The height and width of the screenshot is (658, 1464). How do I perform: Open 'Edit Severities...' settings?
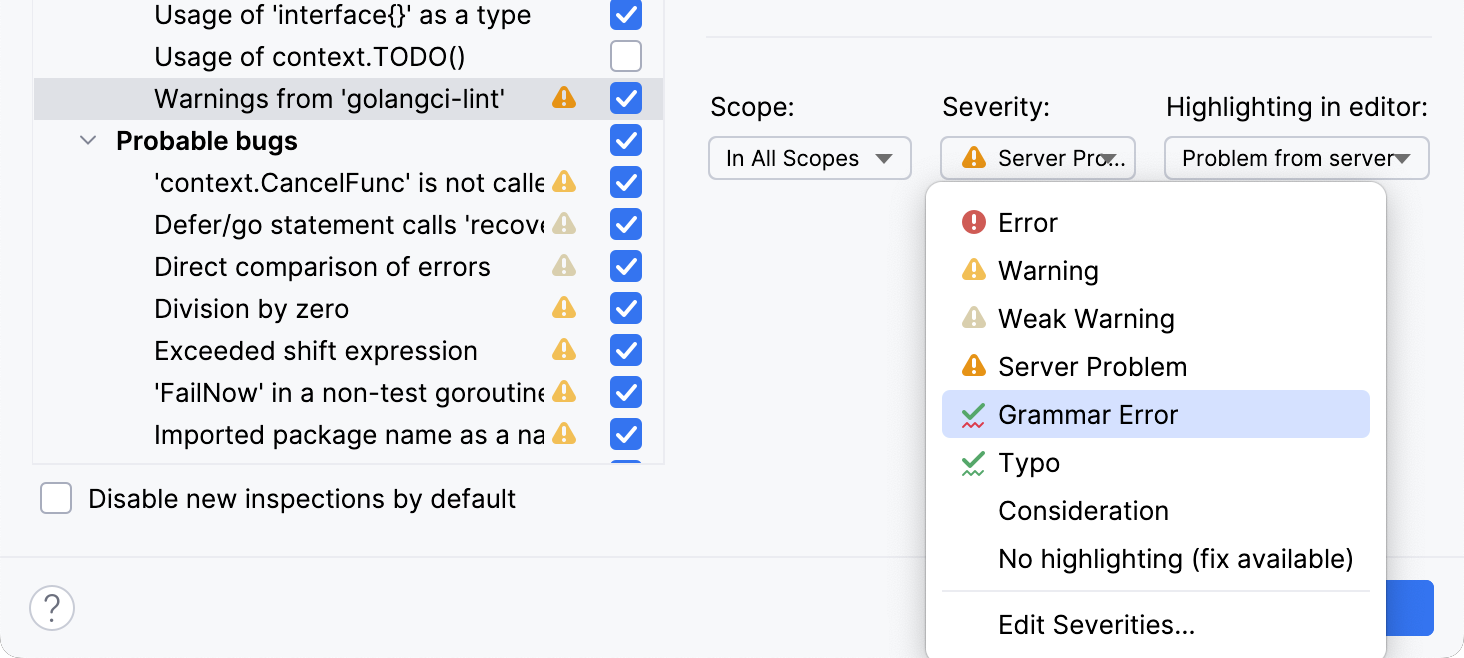point(1096,624)
